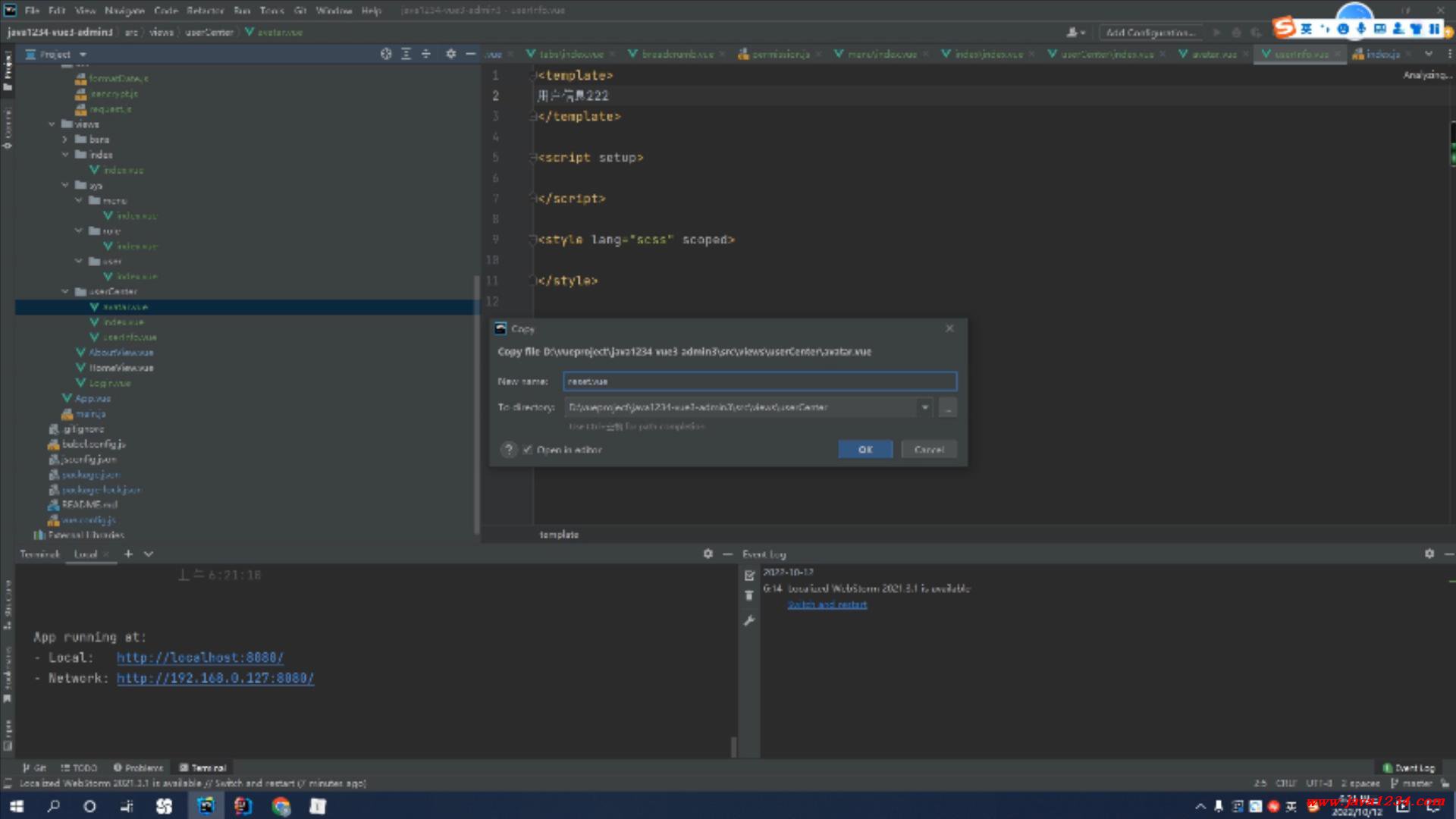Screen dimensions: 1456x819
Task: Click OK in Copy dialog
Action: coord(865,450)
